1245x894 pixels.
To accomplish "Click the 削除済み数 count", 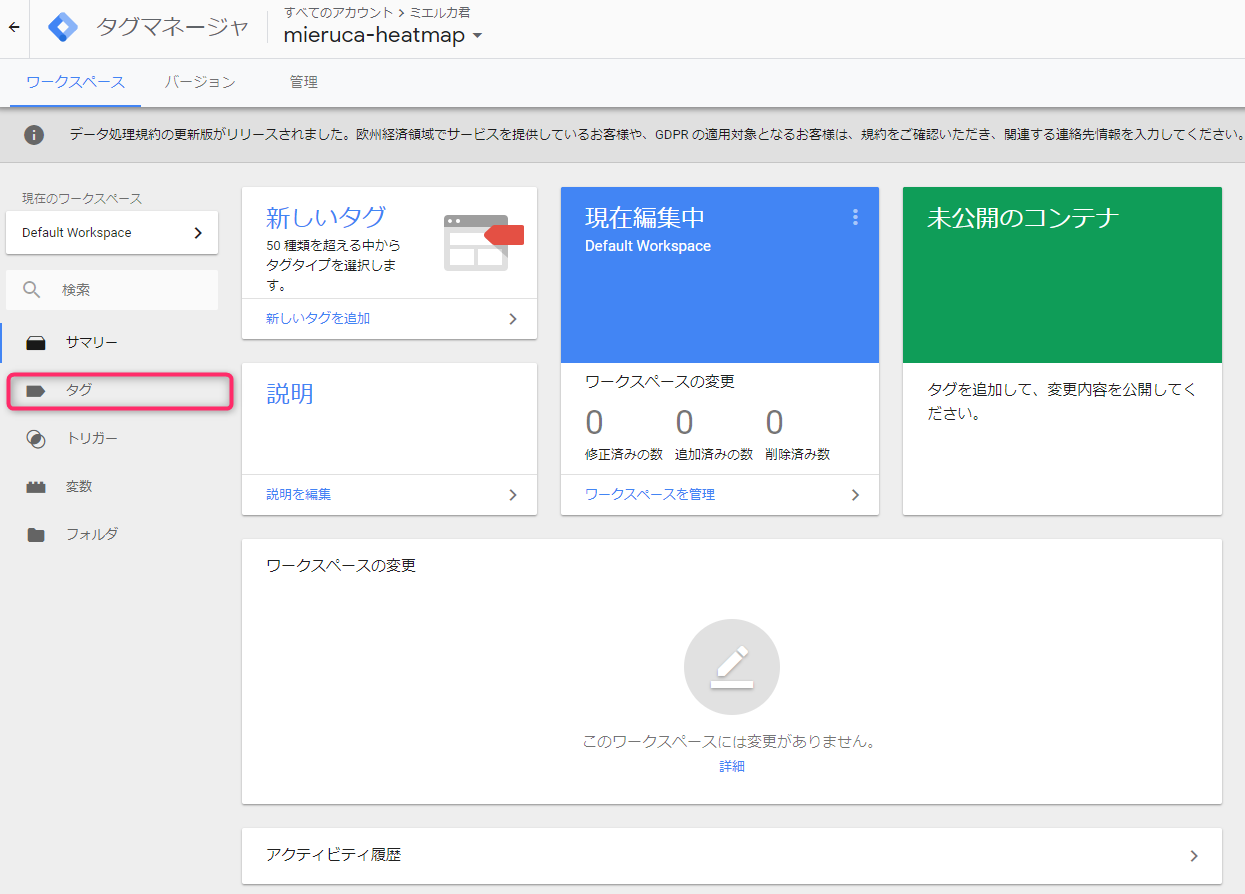I will pyautogui.click(x=774, y=423).
